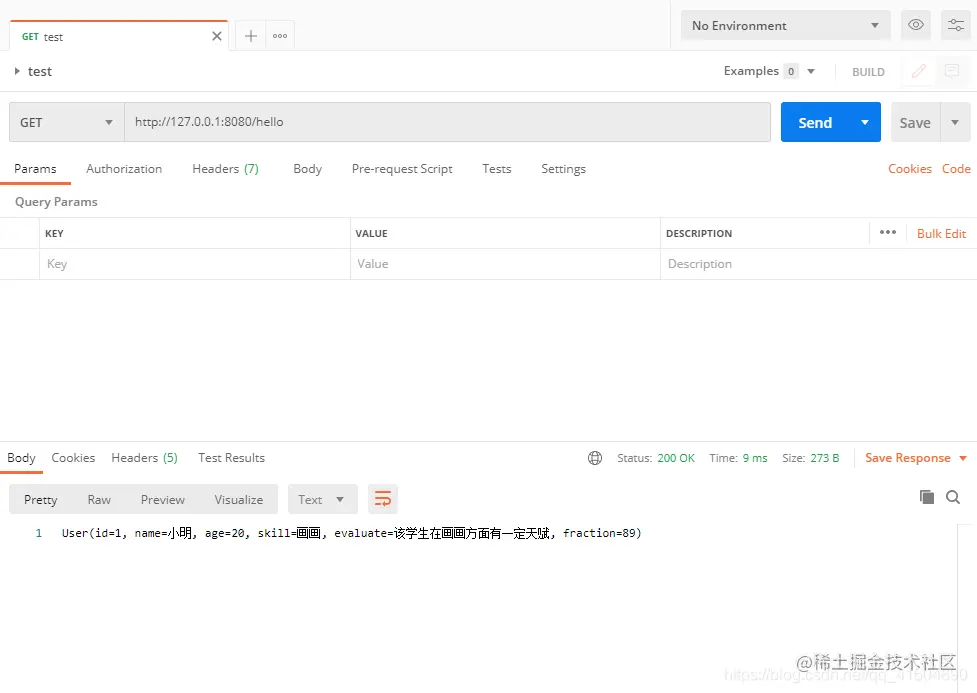Viewport: 977px width, 693px height.
Task: Open more options beside Bulk Edit
Action: [887, 233]
